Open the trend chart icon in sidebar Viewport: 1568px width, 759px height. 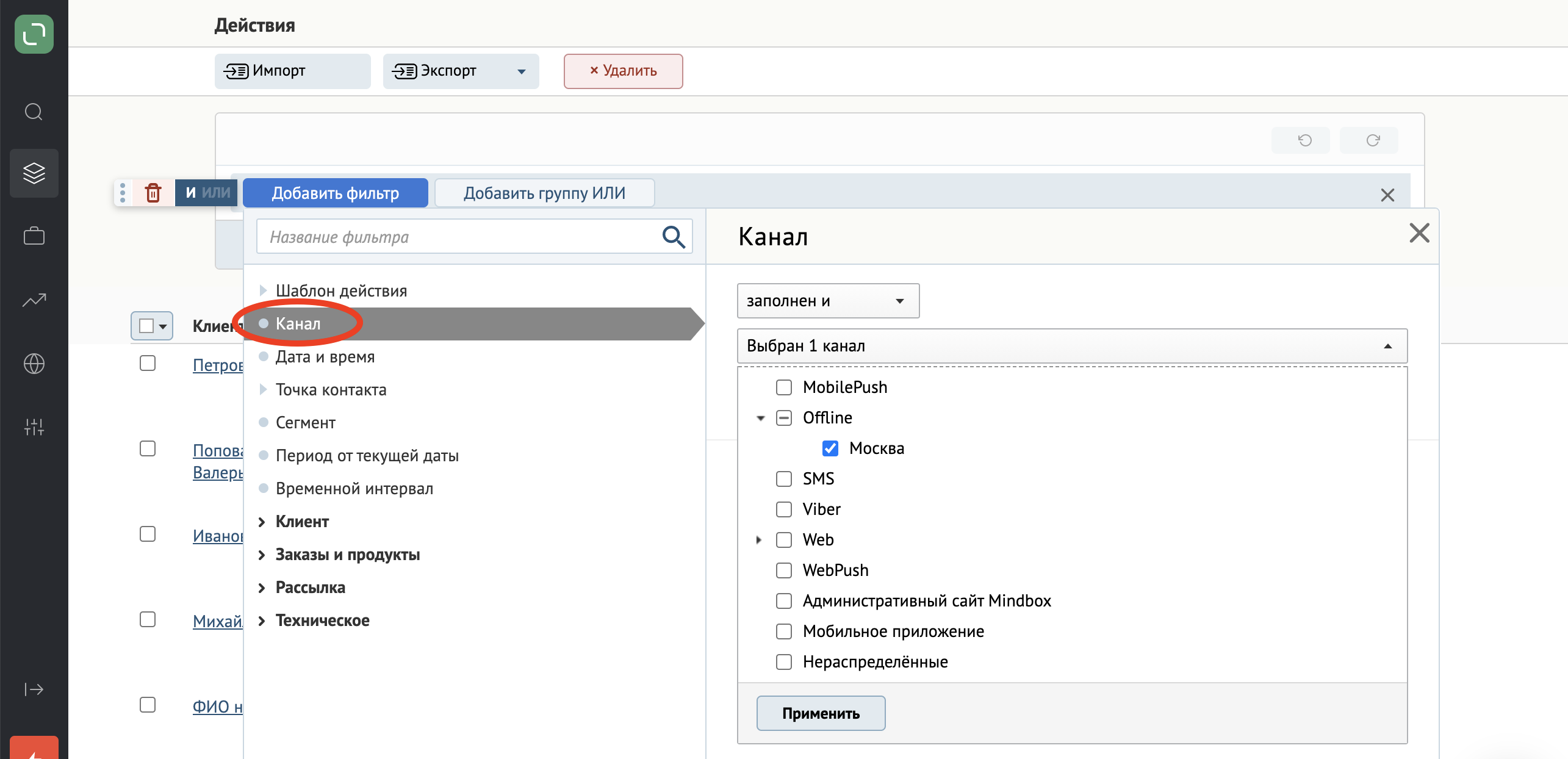[34, 300]
